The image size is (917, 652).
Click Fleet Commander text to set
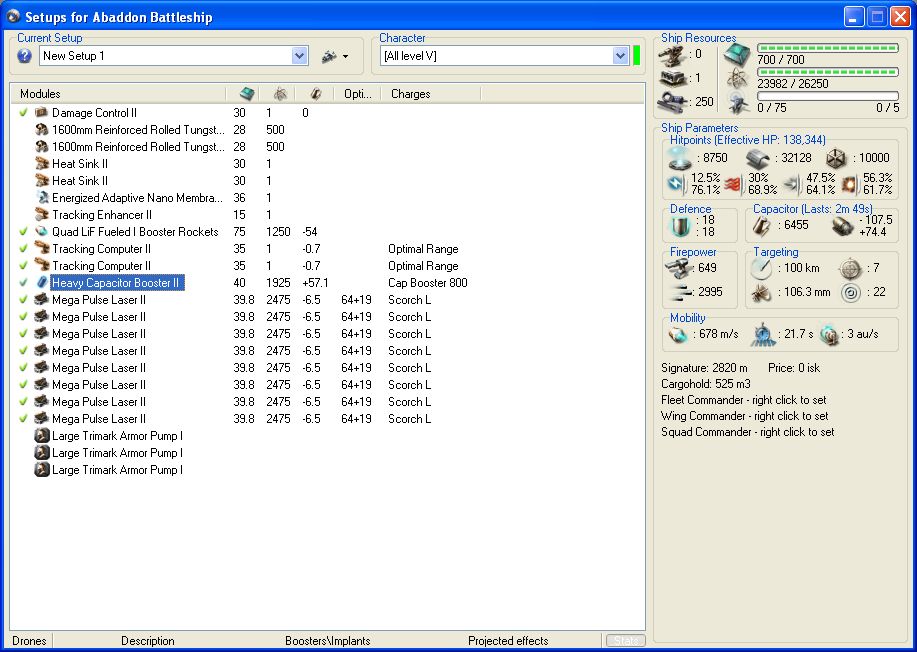coord(744,400)
